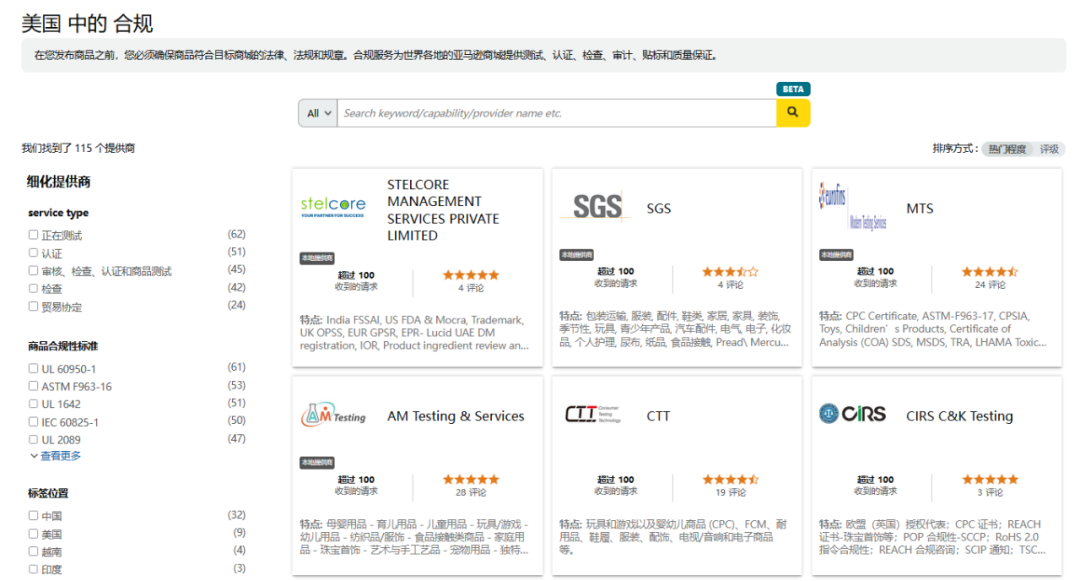View the 4 评论 reviews for SGS
Screen dimensions: 1080x581
click(730, 284)
